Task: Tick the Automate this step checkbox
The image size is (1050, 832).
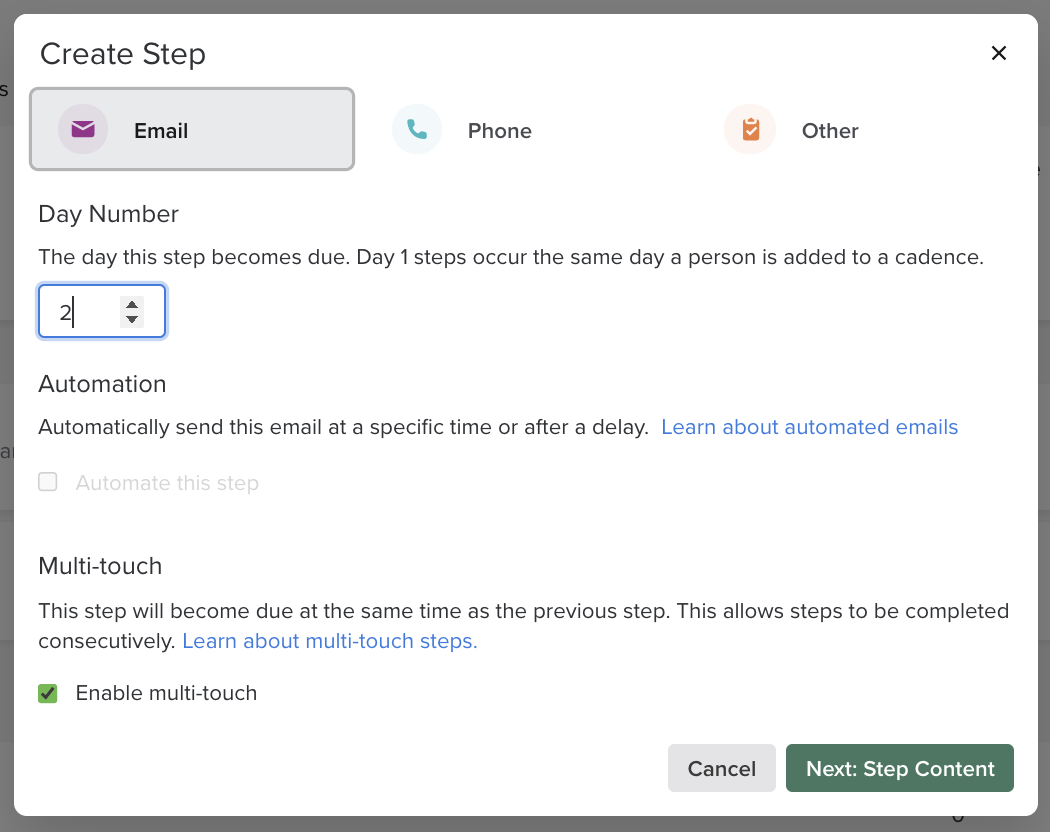Action: (x=48, y=483)
